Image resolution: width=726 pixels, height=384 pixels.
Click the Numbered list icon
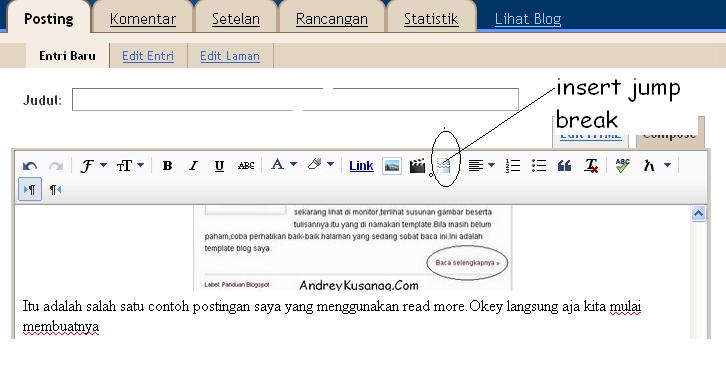pyautogui.click(x=513, y=165)
